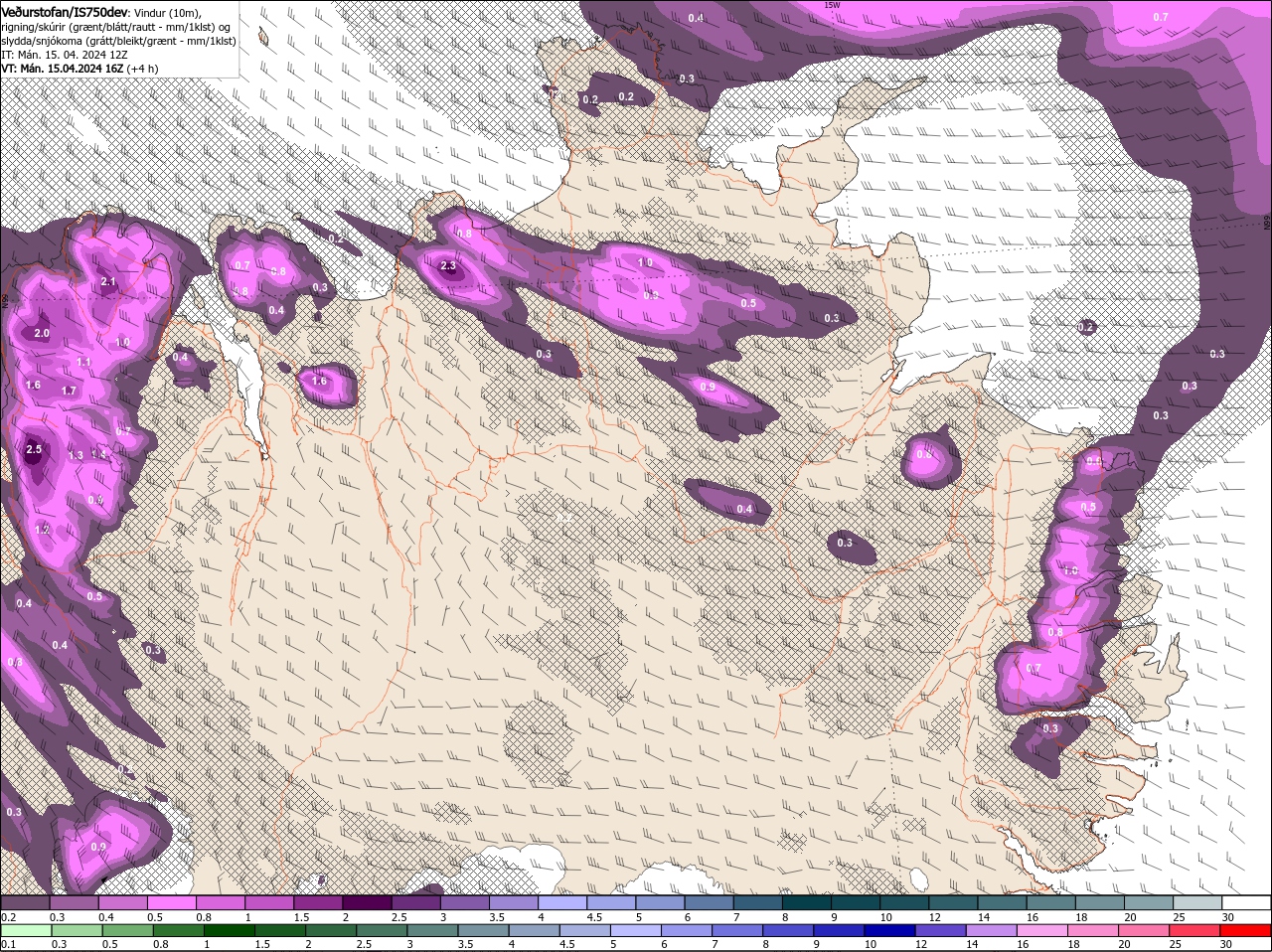The height and width of the screenshot is (952, 1272).
Task: Click the 1.7 precipitation value on the map
Action: point(69,392)
